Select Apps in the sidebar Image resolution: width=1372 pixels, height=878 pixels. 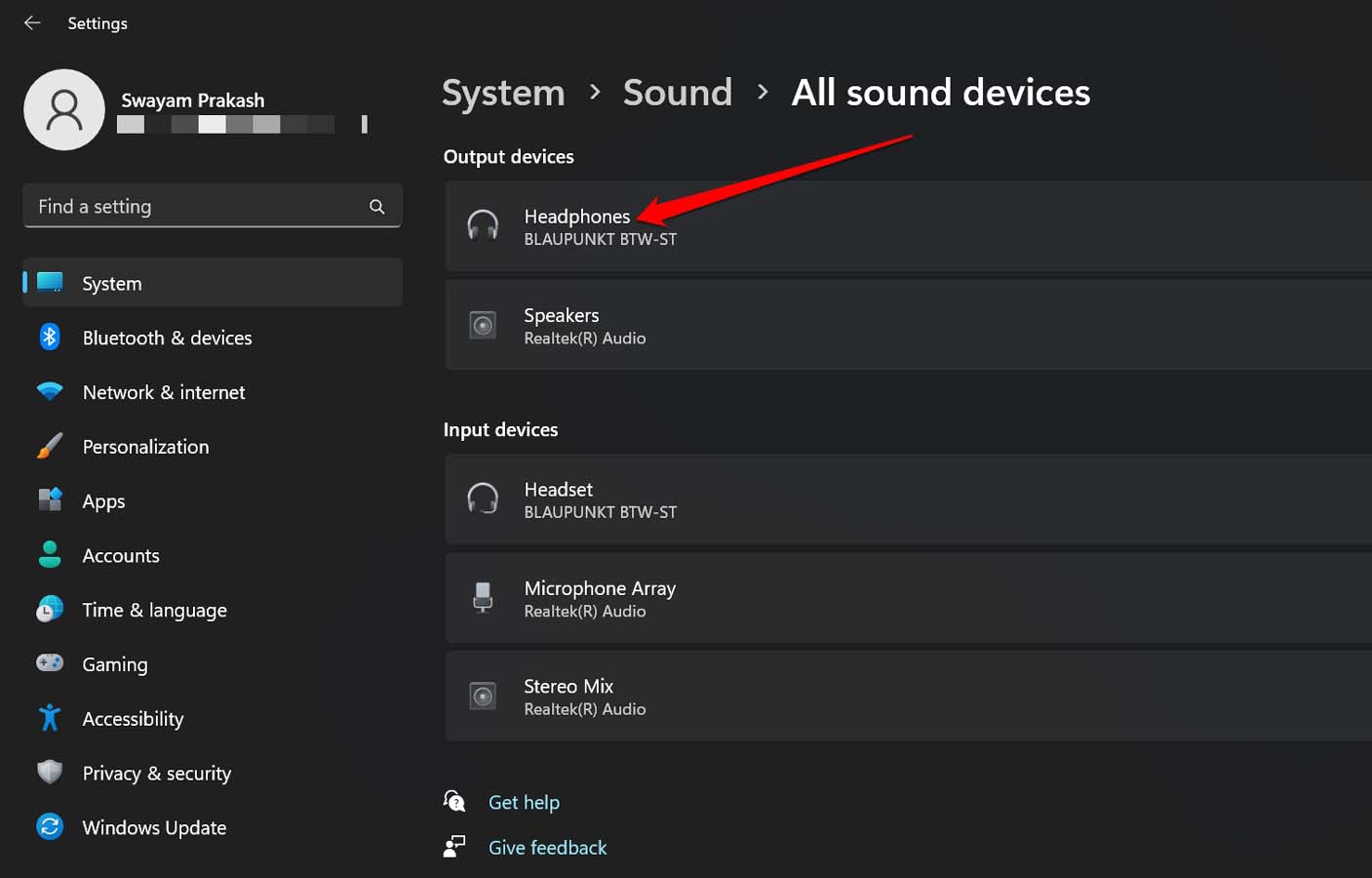(103, 500)
